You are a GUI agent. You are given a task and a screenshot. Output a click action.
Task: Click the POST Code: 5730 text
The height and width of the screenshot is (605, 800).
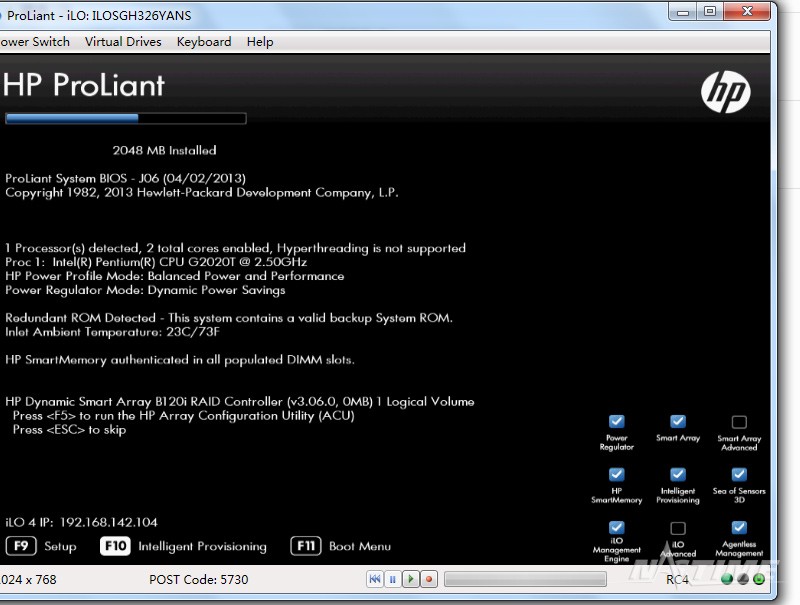pos(198,579)
